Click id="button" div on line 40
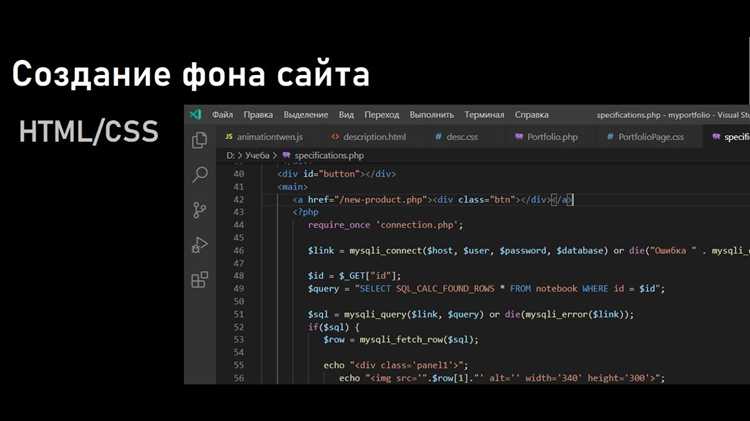This screenshot has width=750, height=421. coord(337,174)
